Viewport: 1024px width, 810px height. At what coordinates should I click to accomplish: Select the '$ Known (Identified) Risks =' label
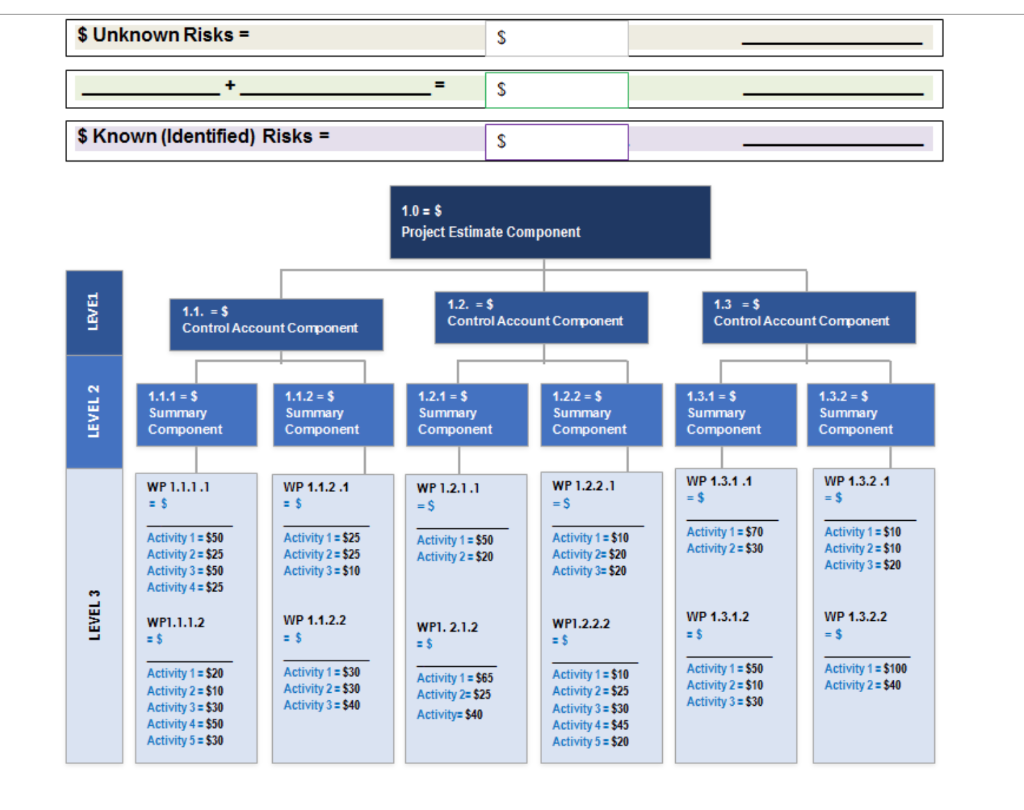pyautogui.click(x=203, y=137)
